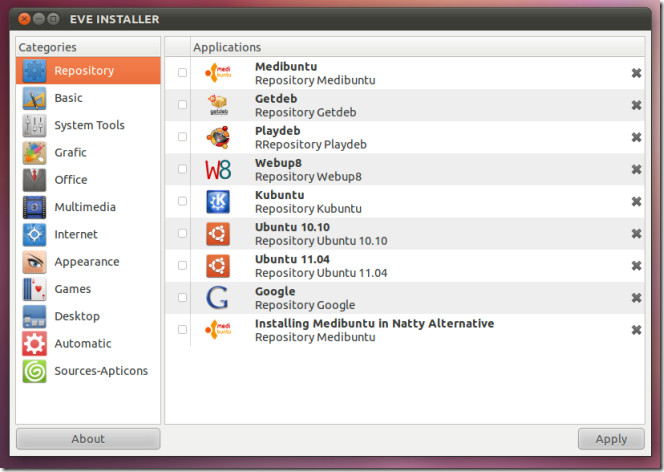Click the Multimedia film icon
The height and width of the screenshot is (472, 664).
coord(34,207)
